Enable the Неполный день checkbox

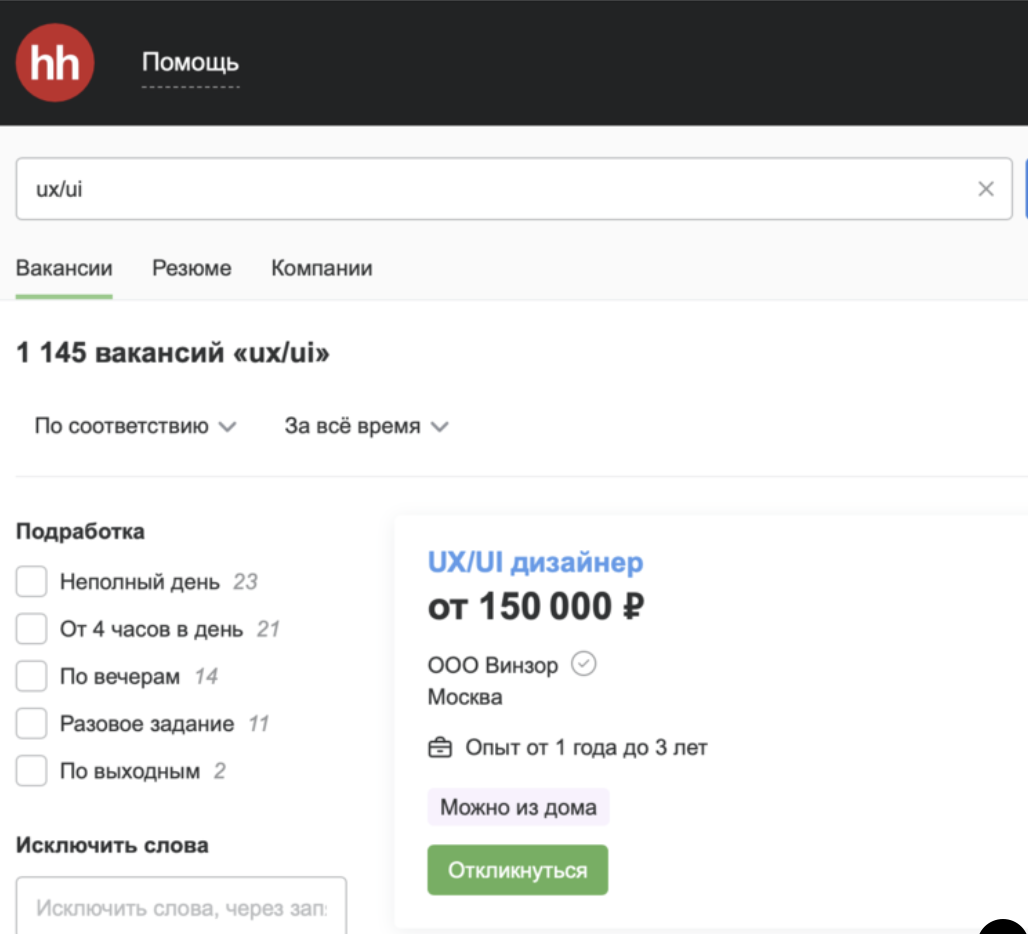point(32,582)
